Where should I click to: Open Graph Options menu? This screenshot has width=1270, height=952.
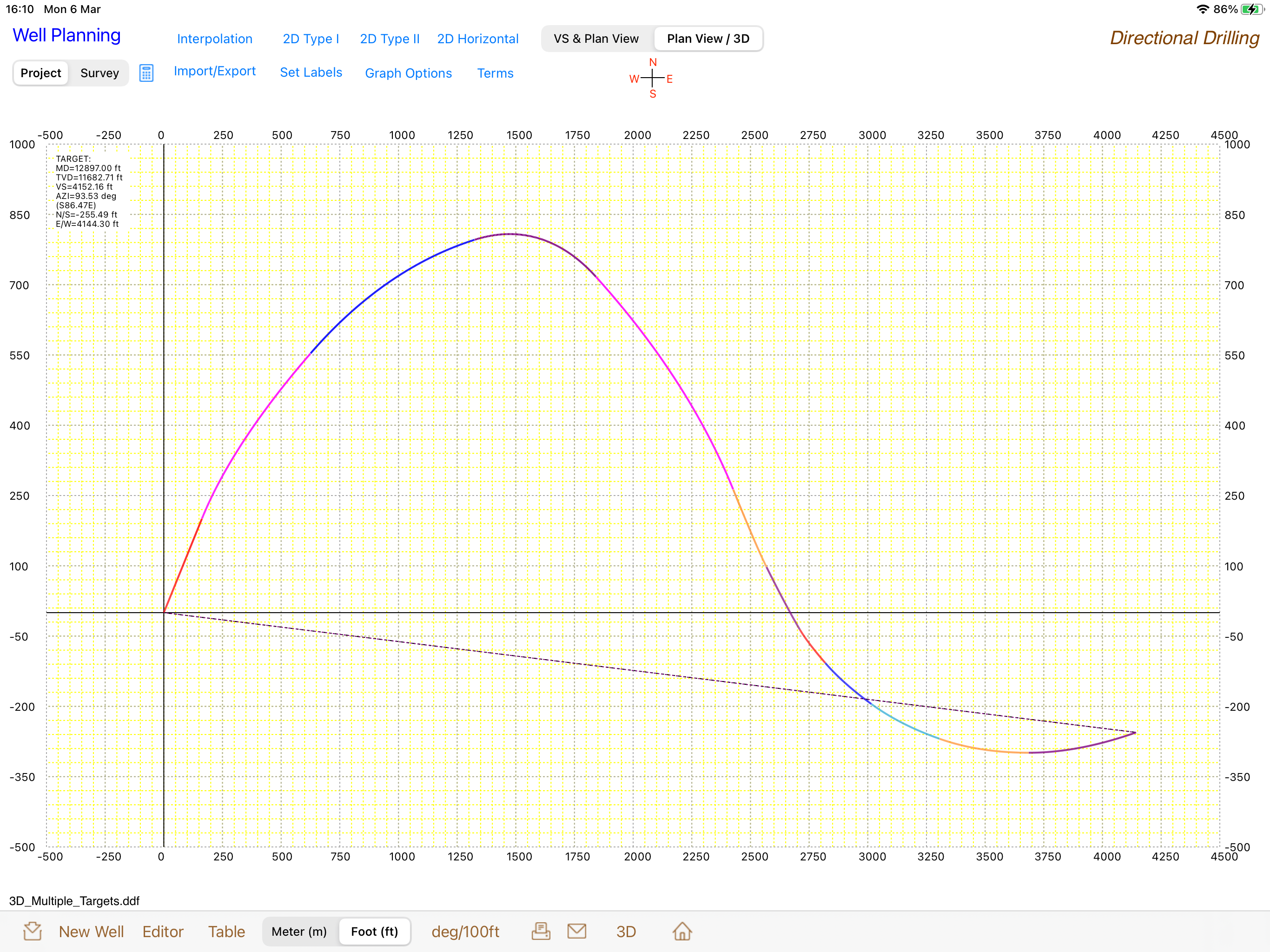point(408,73)
